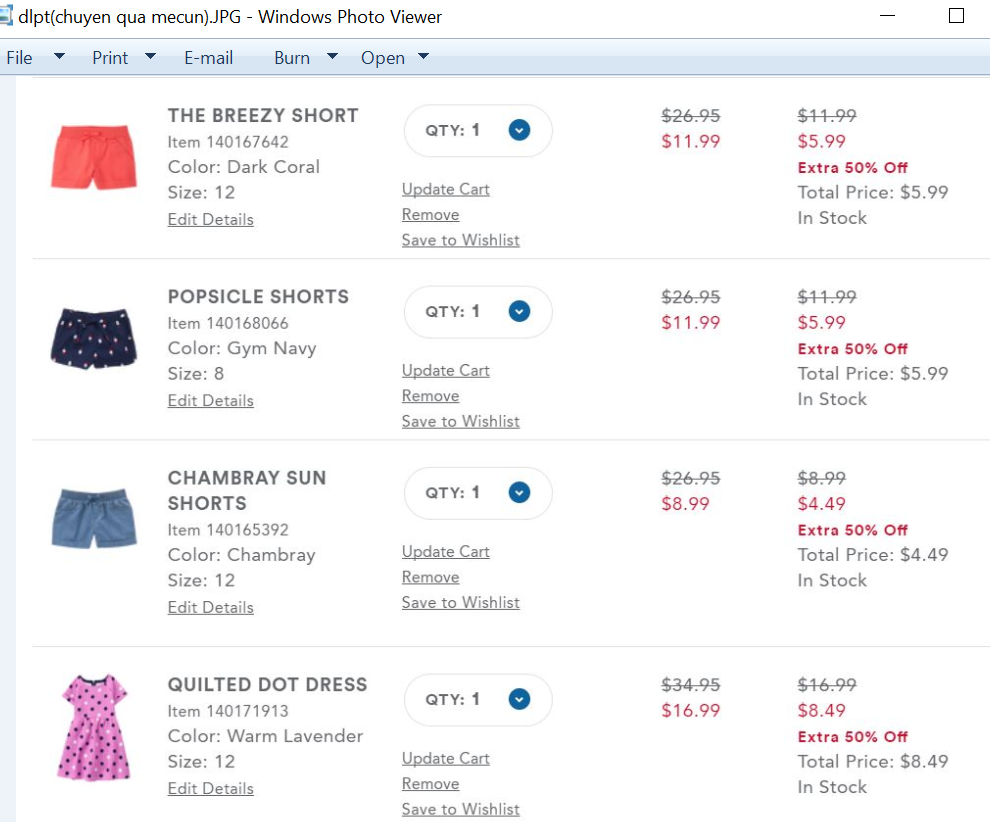Open the Print menu dropdown
This screenshot has width=990, height=822.
point(150,57)
